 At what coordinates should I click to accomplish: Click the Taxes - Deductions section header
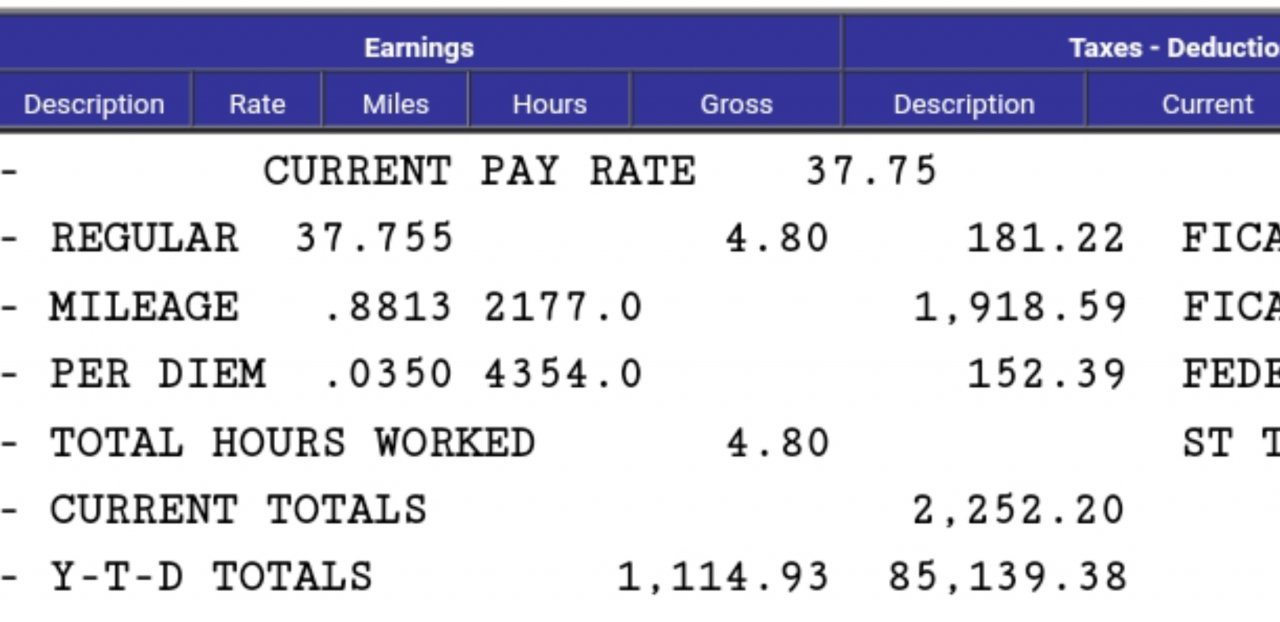pyautogui.click(x=1172, y=47)
